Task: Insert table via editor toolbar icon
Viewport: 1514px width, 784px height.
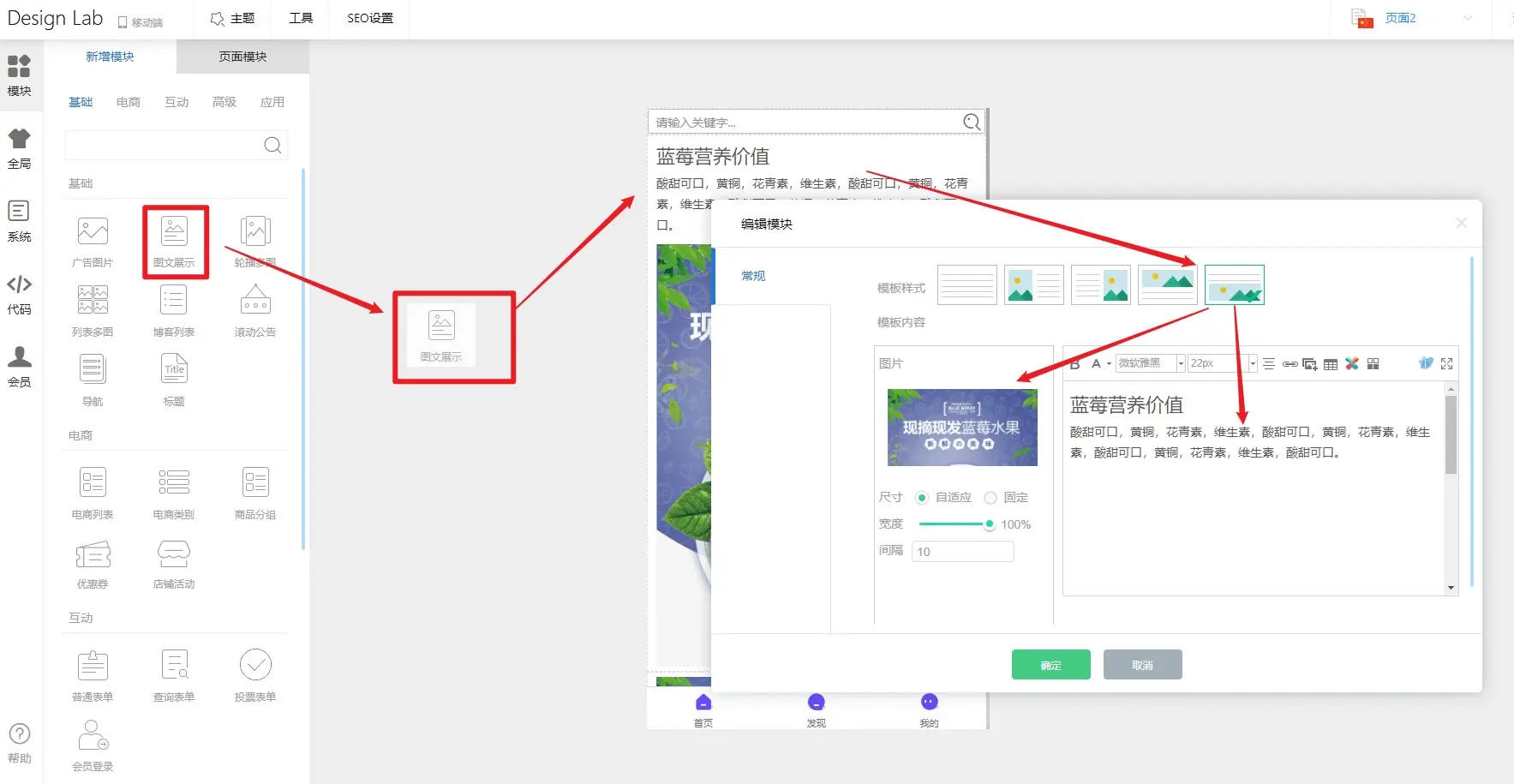Action: point(1331,364)
